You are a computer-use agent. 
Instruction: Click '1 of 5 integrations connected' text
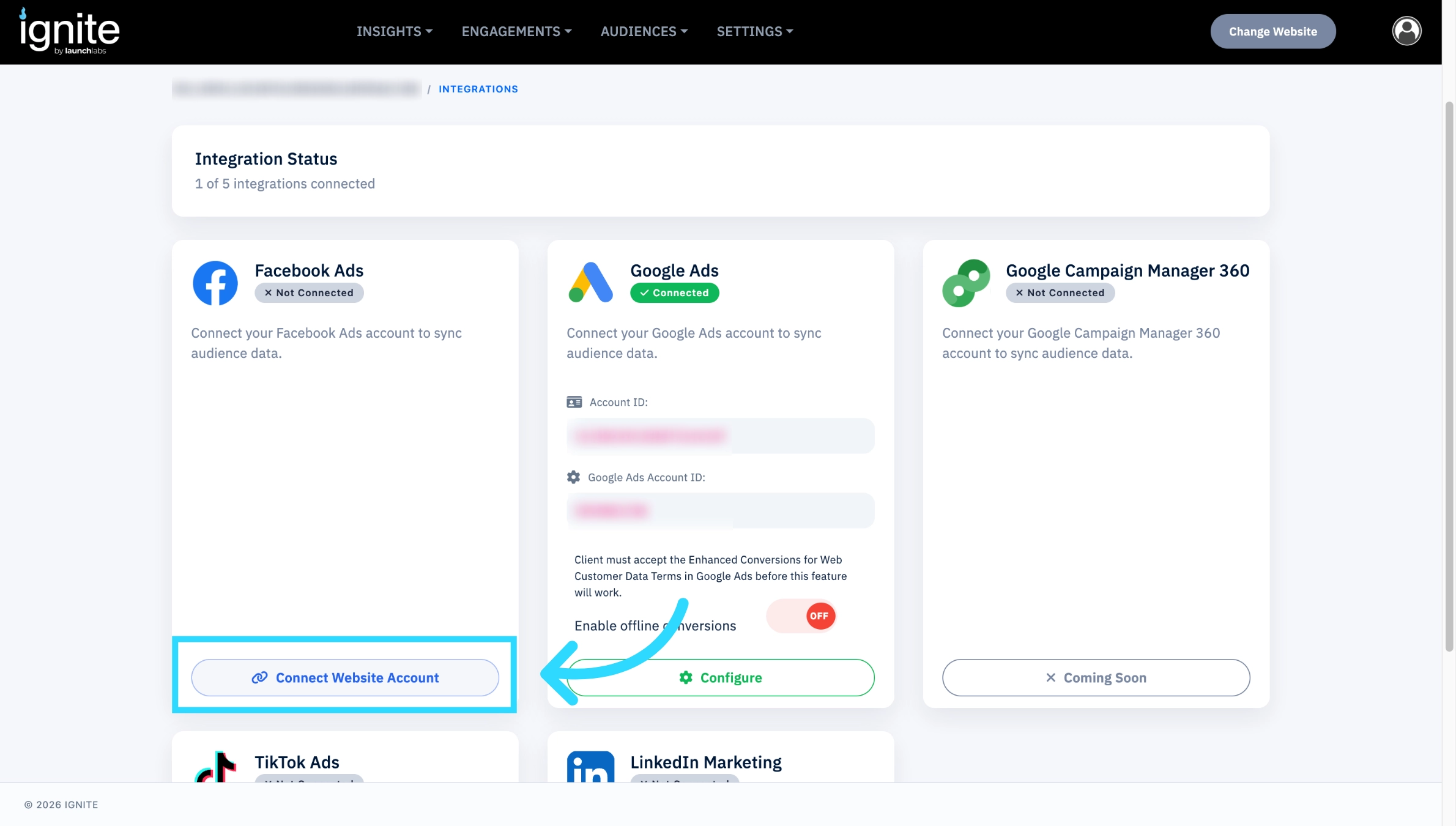pyautogui.click(x=284, y=184)
